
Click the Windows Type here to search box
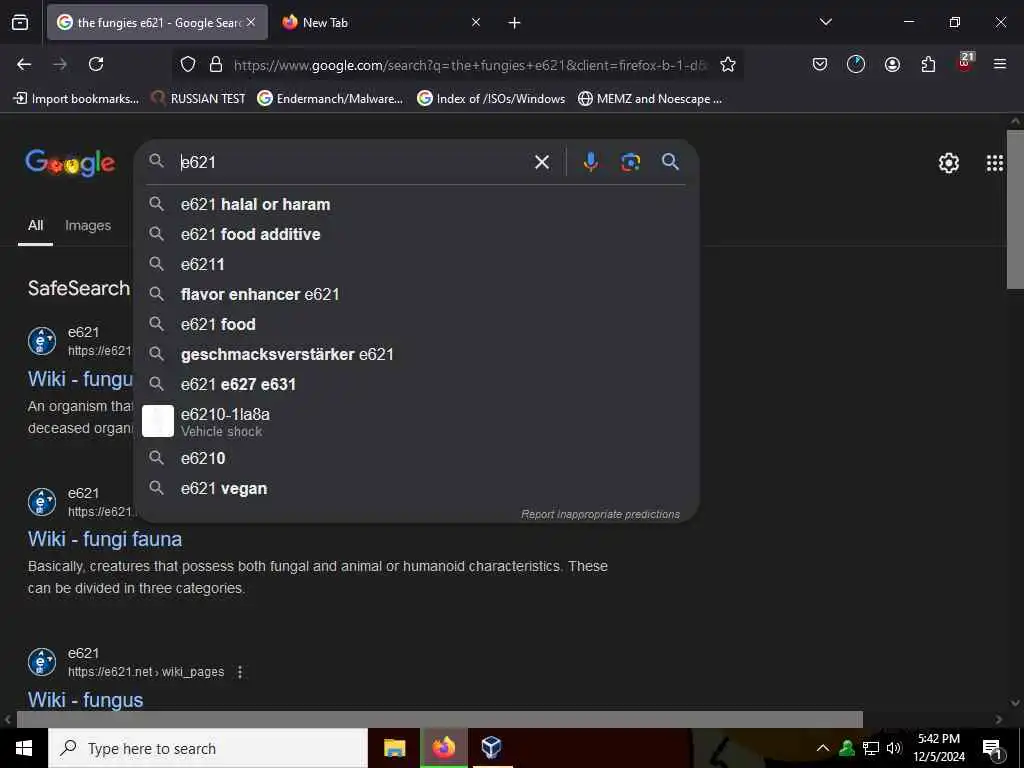point(208,748)
